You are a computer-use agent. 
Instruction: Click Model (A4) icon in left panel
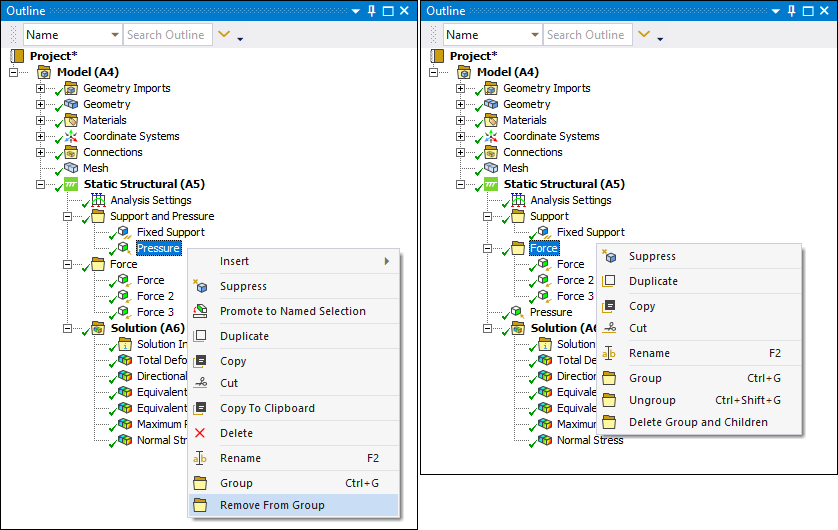point(44,72)
